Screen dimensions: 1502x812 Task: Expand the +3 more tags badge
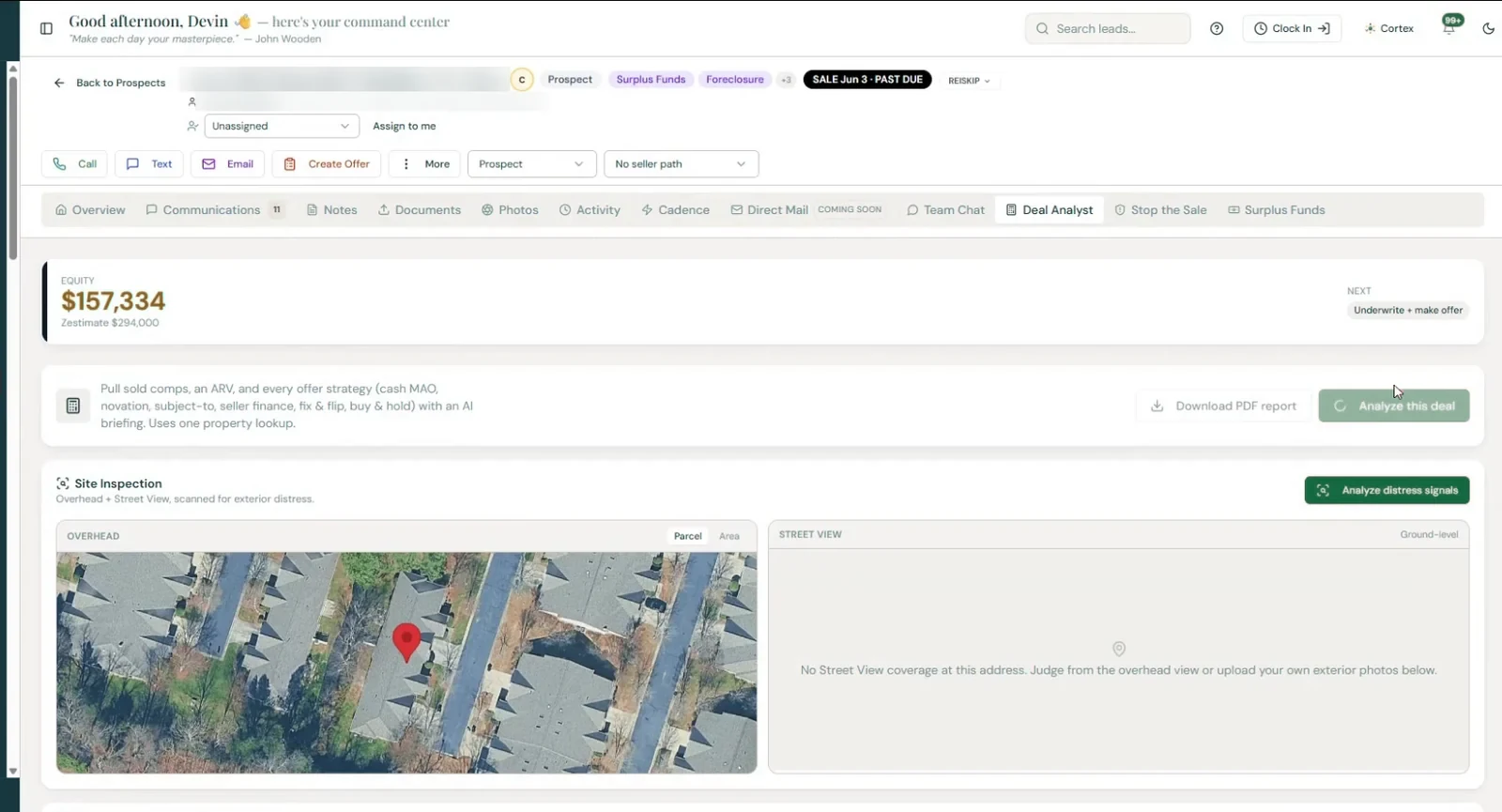point(786,80)
